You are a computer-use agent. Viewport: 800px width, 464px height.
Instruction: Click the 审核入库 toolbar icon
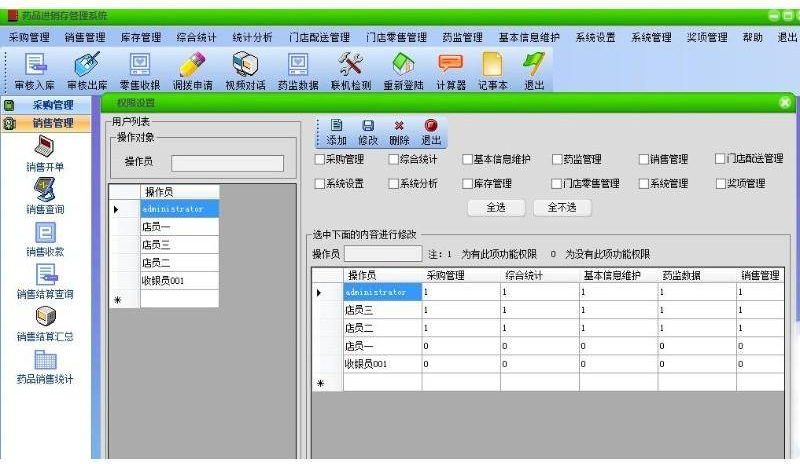pos(35,71)
